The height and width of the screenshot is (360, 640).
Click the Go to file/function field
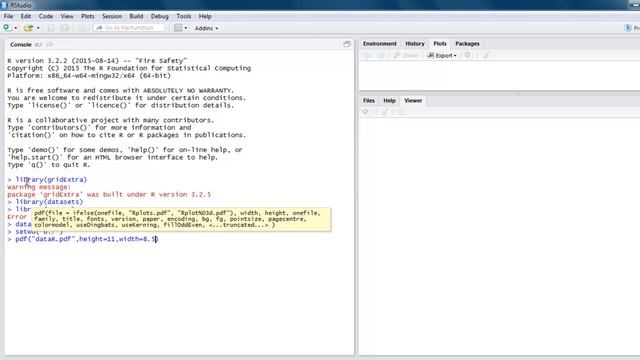click(x=129, y=28)
